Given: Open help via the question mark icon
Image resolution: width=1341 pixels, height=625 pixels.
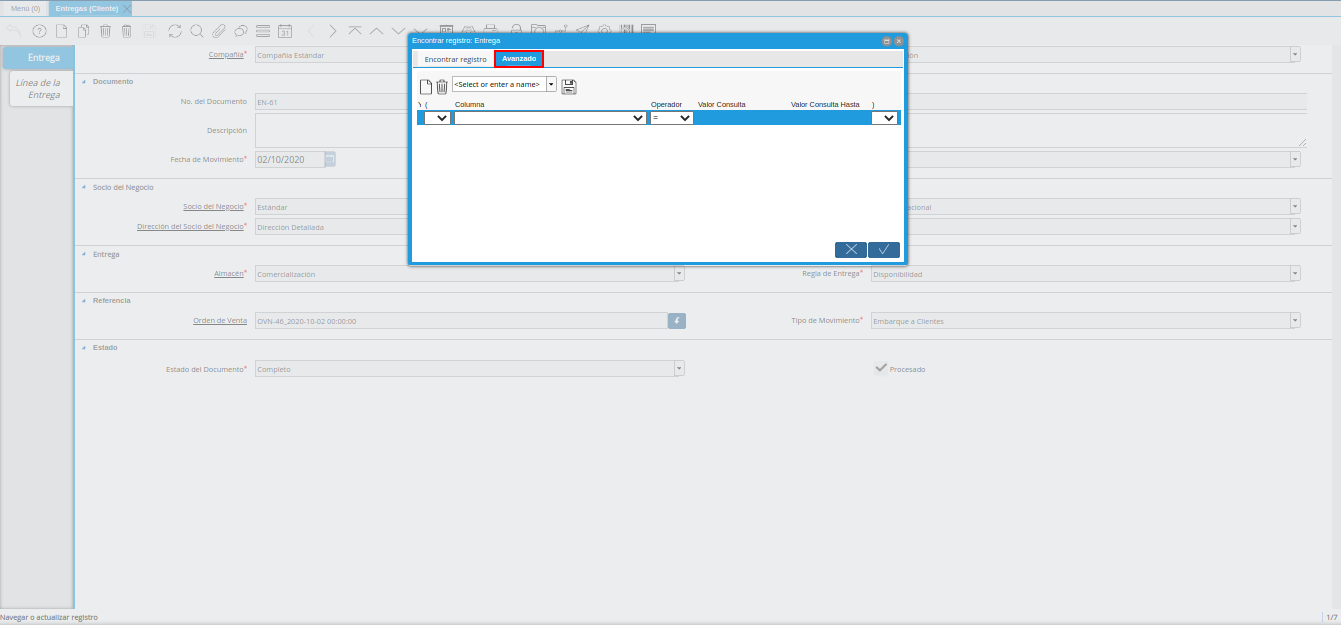Looking at the screenshot, I should point(40,31).
